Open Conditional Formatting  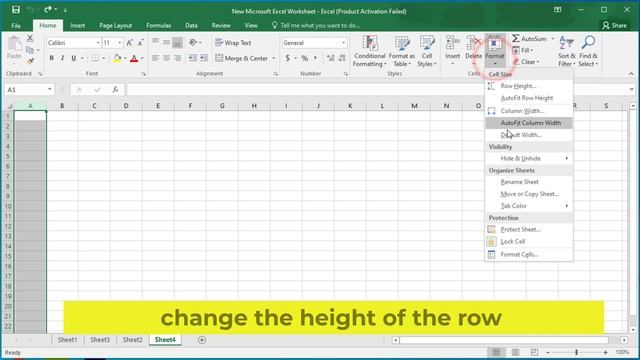coord(369,51)
